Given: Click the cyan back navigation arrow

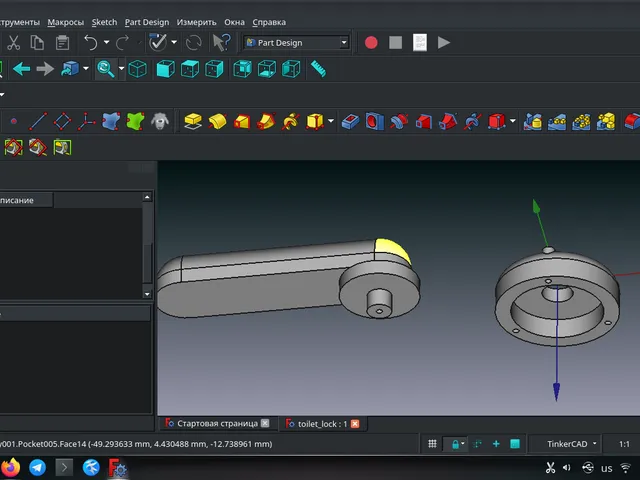Looking at the screenshot, I should 22,69.
